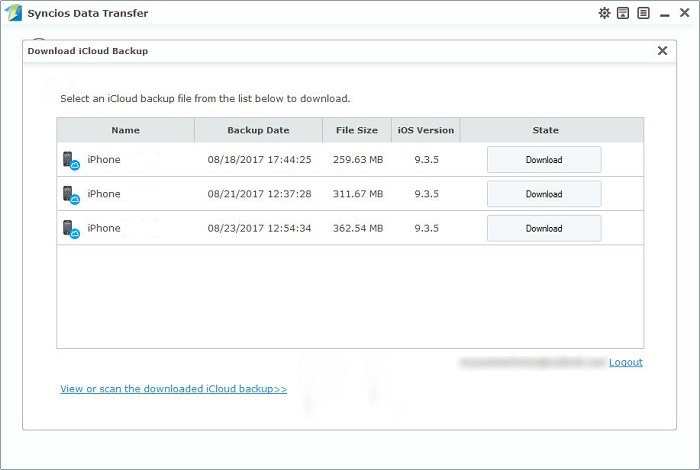Click iOS version 9.3.5 in the 362.54 MB row

coord(426,228)
